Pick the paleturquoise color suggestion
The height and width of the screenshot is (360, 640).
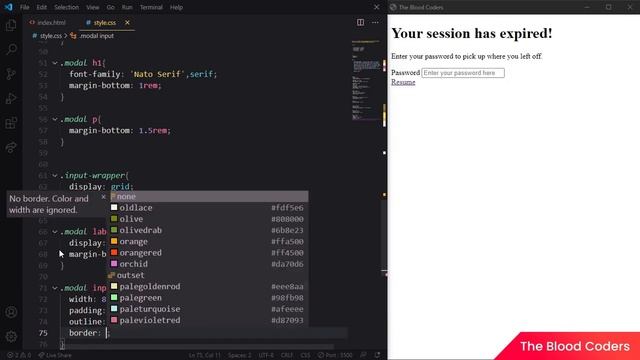[x=209, y=309]
